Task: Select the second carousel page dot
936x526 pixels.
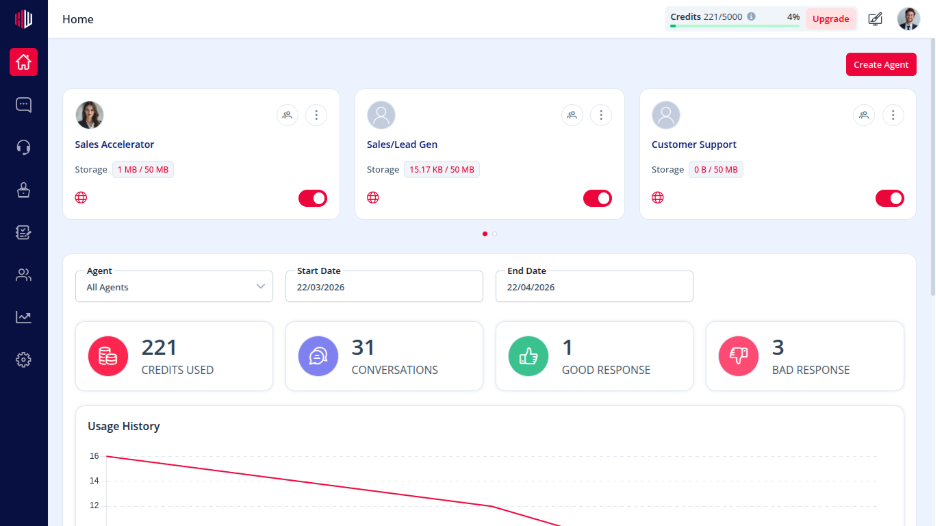Action: (494, 234)
